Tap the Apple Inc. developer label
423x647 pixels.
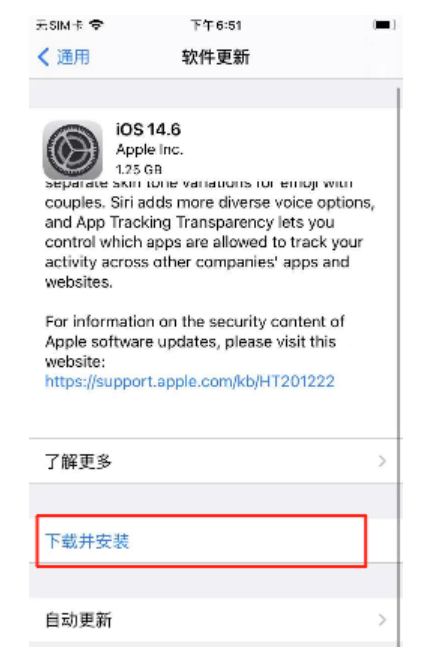coord(149,149)
